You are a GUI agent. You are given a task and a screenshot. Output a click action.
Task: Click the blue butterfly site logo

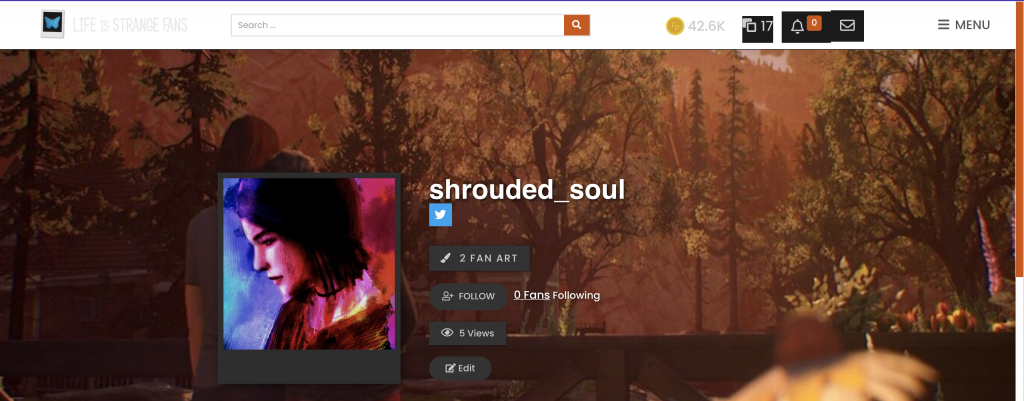[x=52, y=24]
